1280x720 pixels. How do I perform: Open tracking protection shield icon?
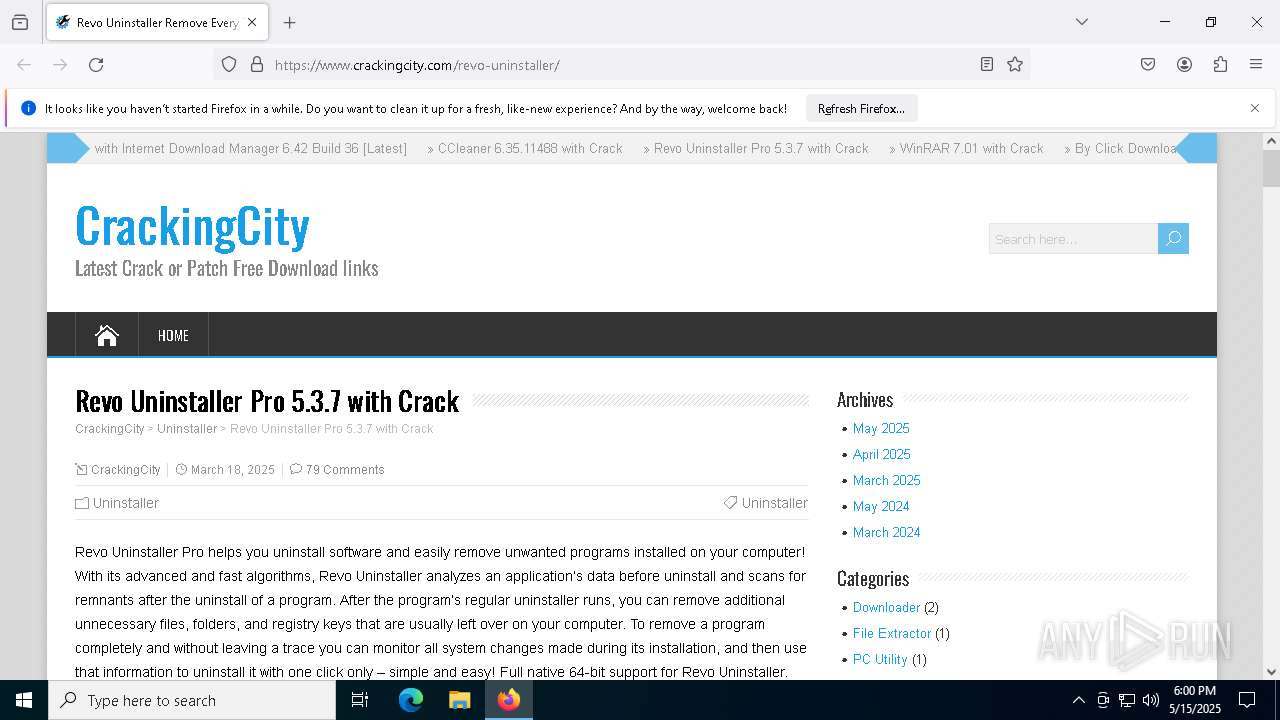point(229,64)
